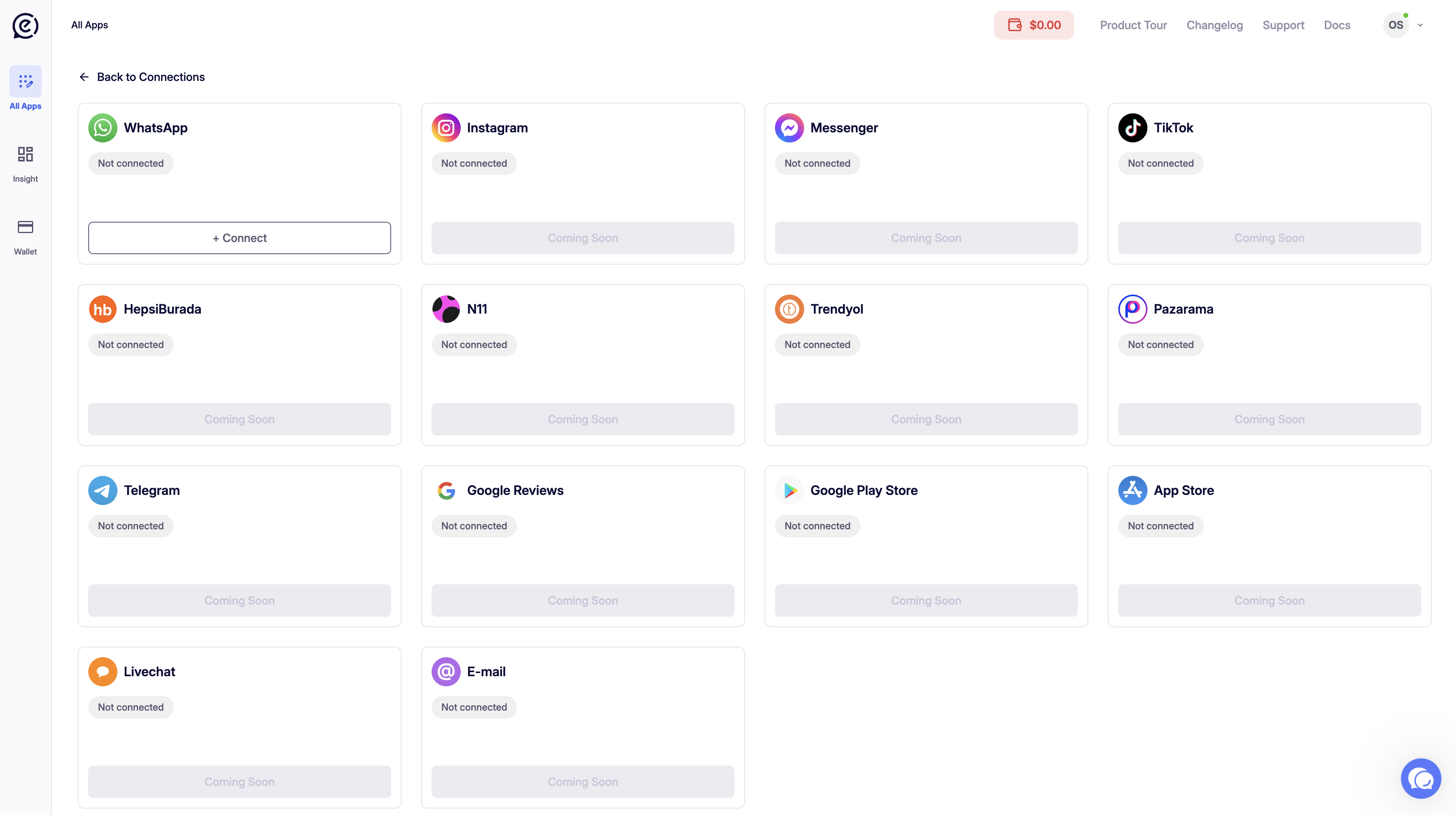
Task: Open the Changelog link
Action: tap(1215, 25)
